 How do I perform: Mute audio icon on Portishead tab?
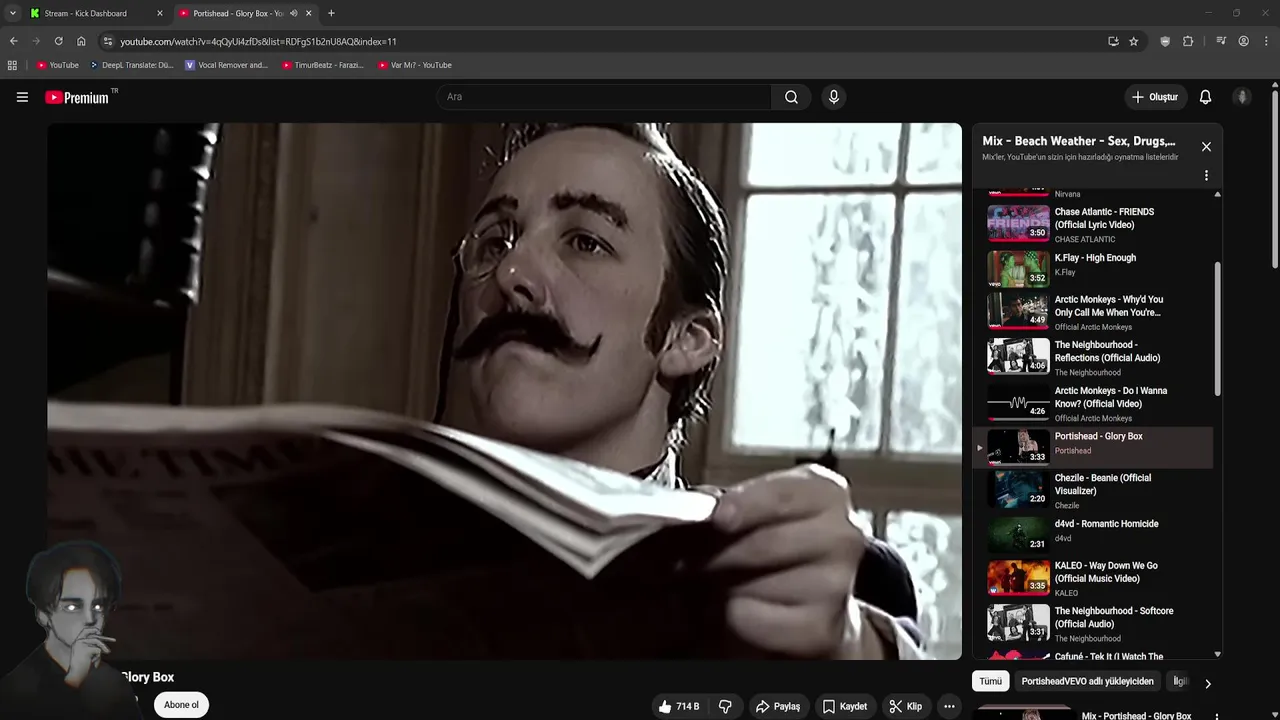point(293,13)
